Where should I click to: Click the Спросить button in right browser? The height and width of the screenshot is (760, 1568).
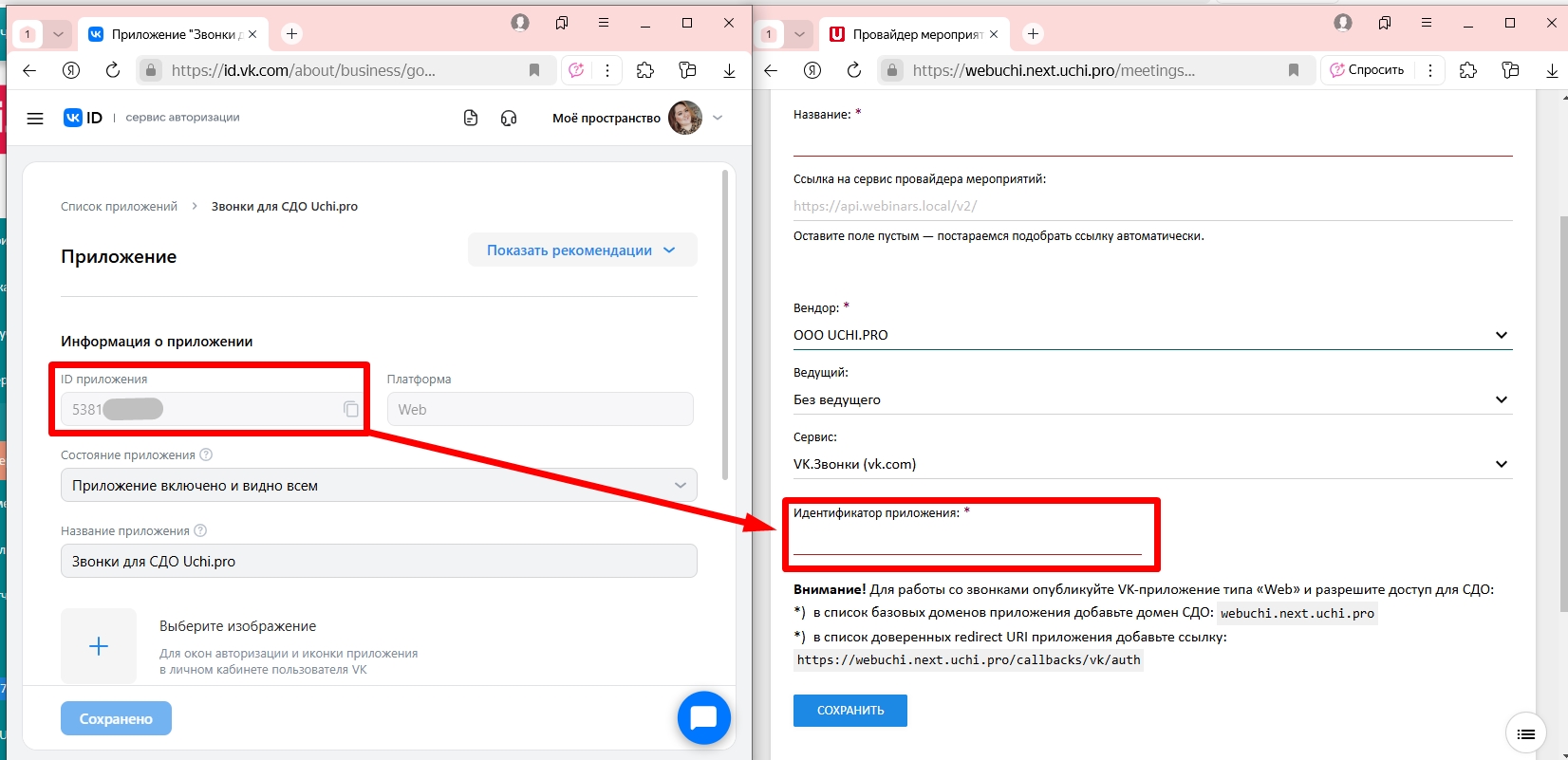[x=1367, y=70]
